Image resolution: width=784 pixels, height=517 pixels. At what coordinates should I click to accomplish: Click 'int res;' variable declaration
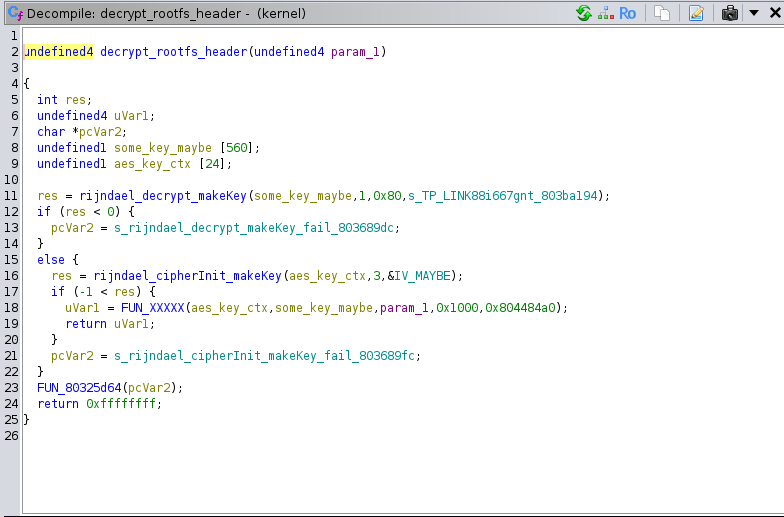pyautogui.click(x=64, y=100)
